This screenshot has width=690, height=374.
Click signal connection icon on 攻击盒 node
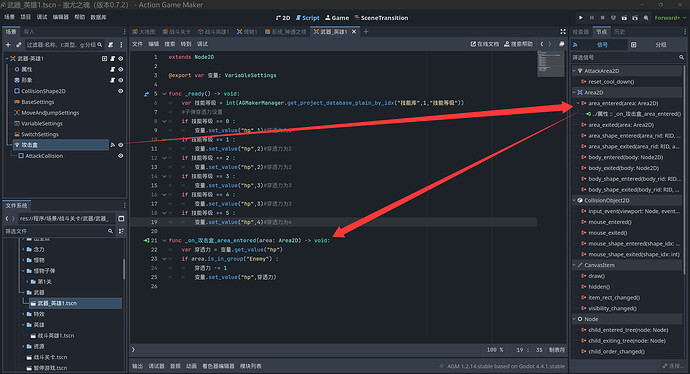(x=112, y=145)
